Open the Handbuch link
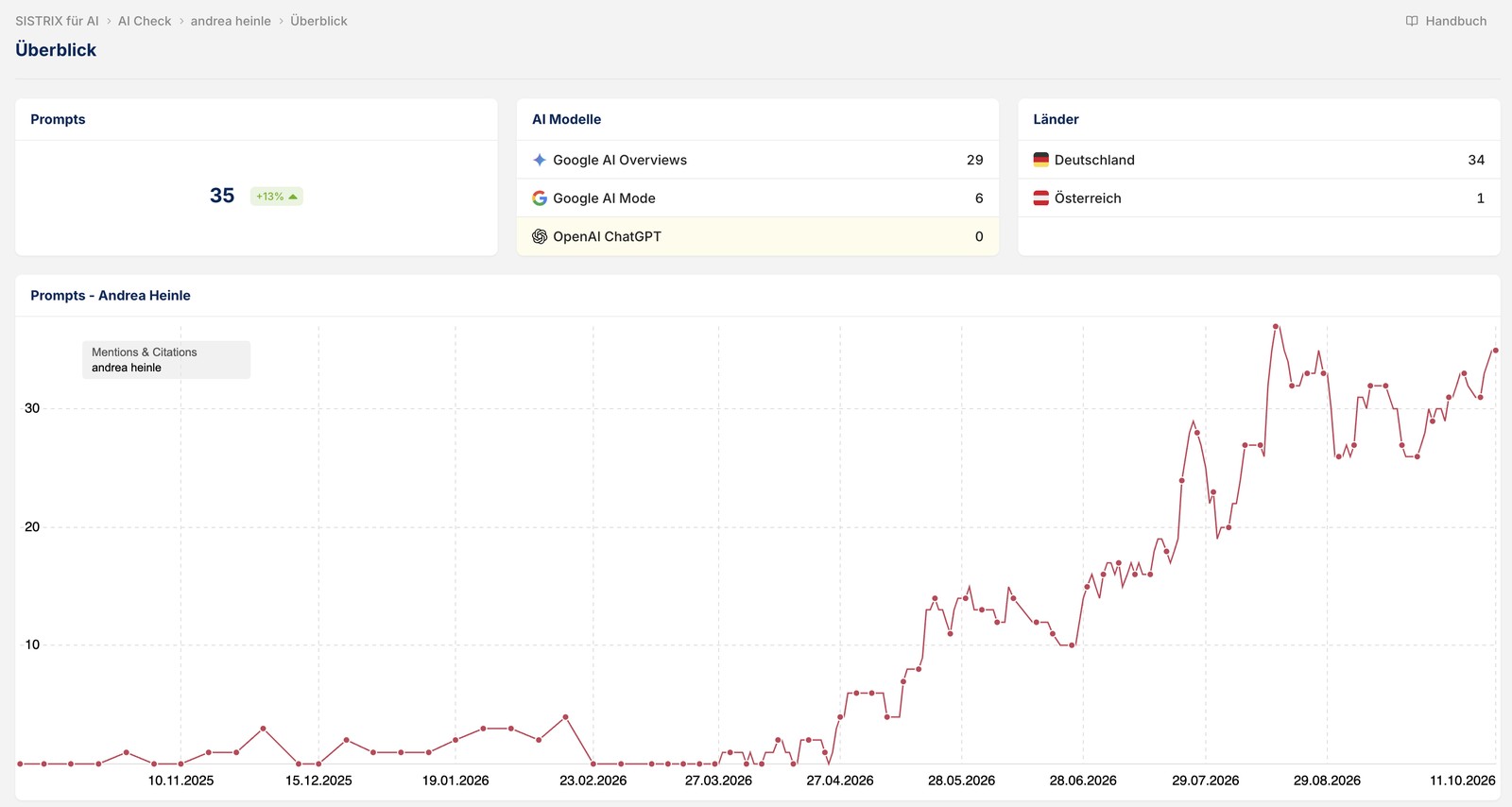This screenshot has height=807, width=1512. [x=1446, y=21]
